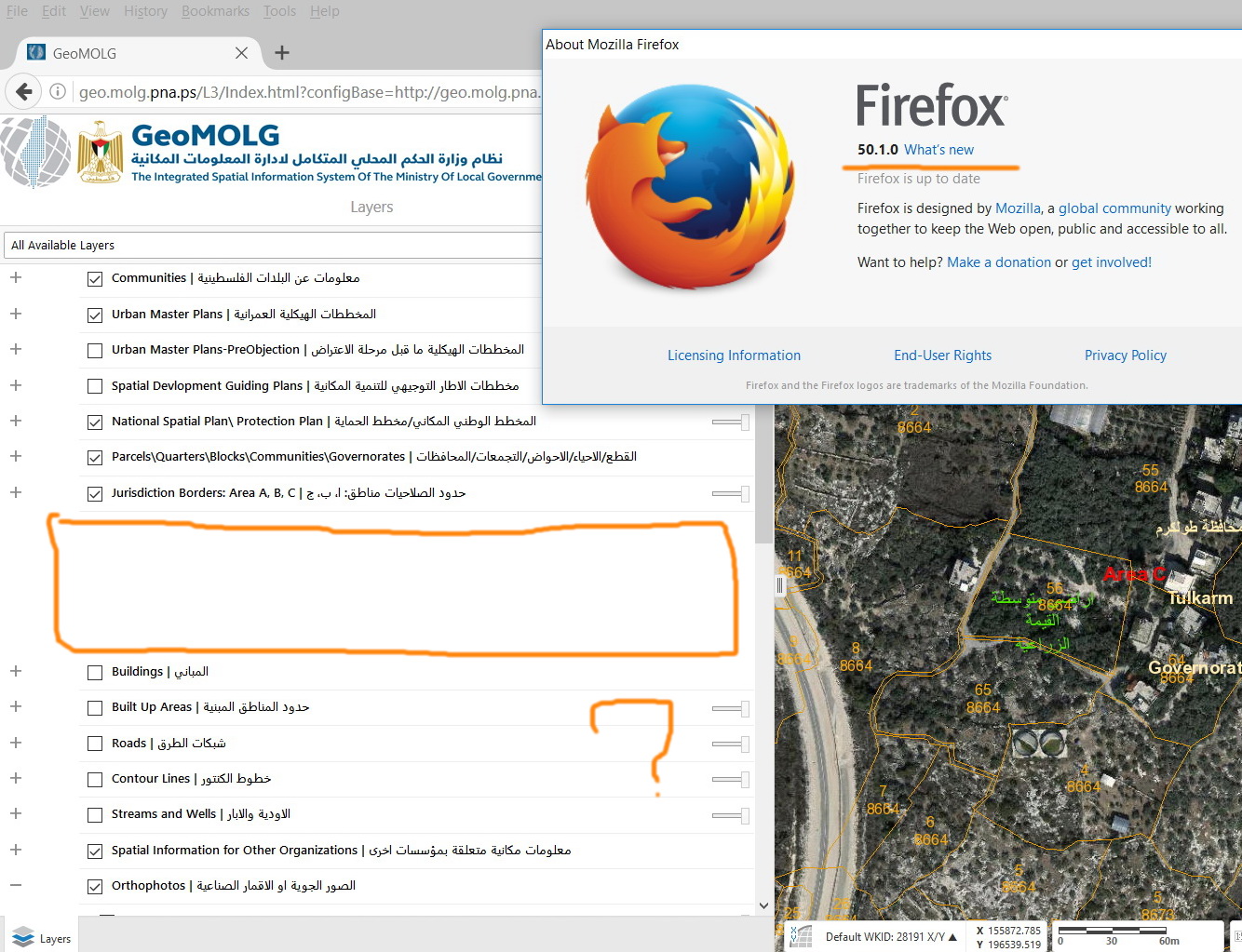Open the Bookmarks menu
This screenshot has width=1242, height=952.
pyautogui.click(x=215, y=11)
